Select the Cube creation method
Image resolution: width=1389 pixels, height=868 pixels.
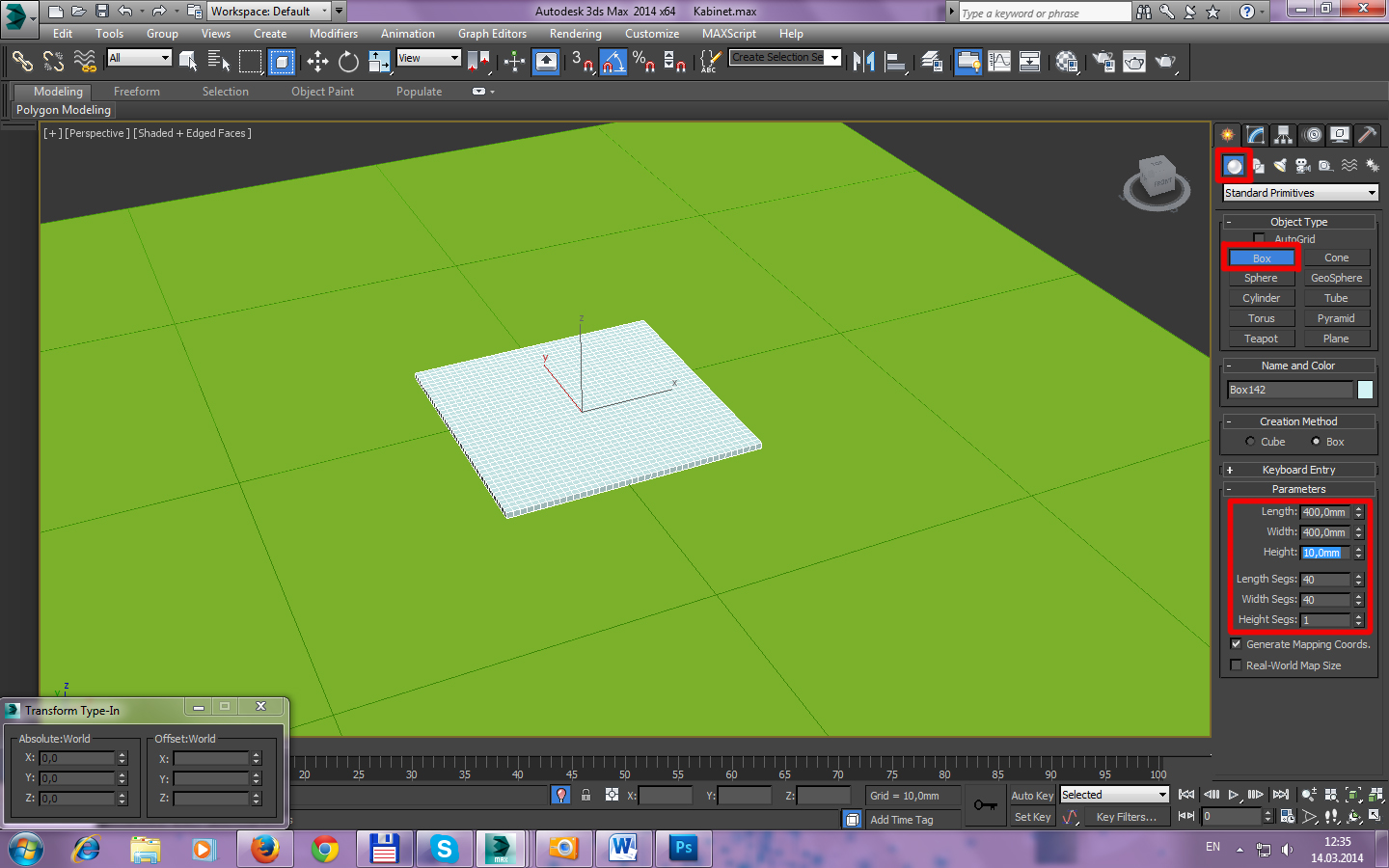coord(1251,442)
